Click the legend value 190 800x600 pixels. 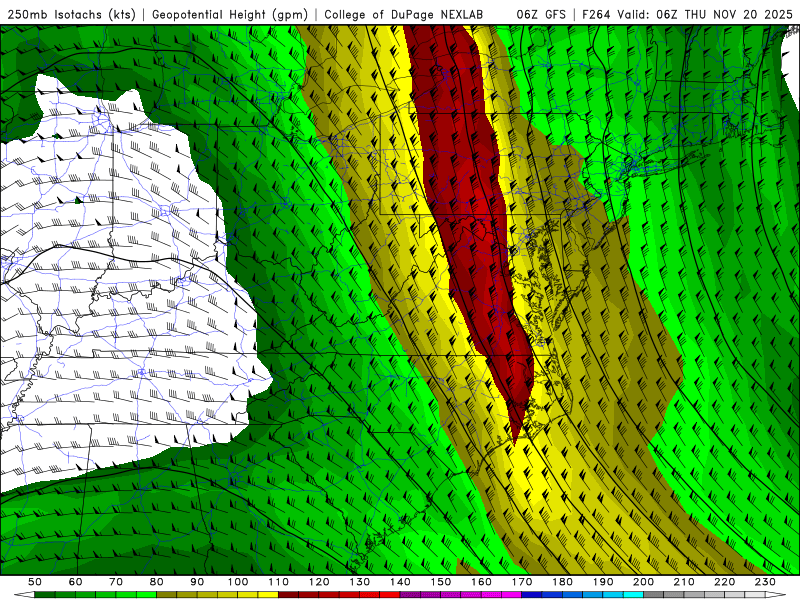pyautogui.click(x=603, y=582)
